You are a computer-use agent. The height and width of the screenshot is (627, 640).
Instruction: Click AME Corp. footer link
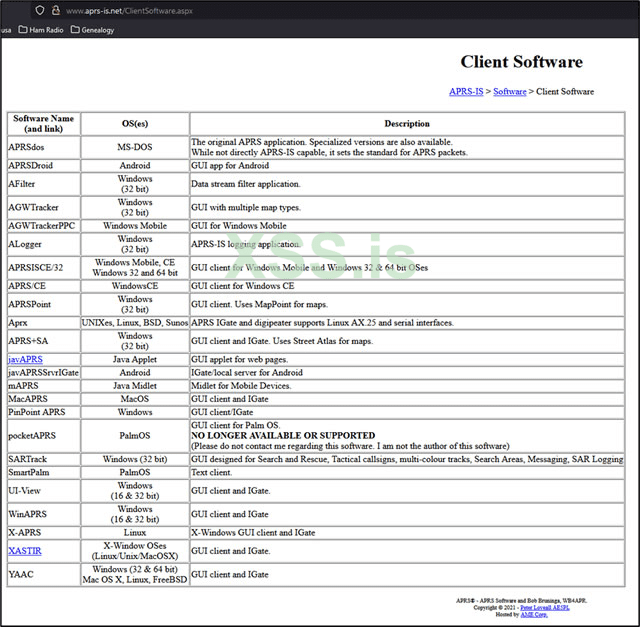pyautogui.click(x=533, y=614)
